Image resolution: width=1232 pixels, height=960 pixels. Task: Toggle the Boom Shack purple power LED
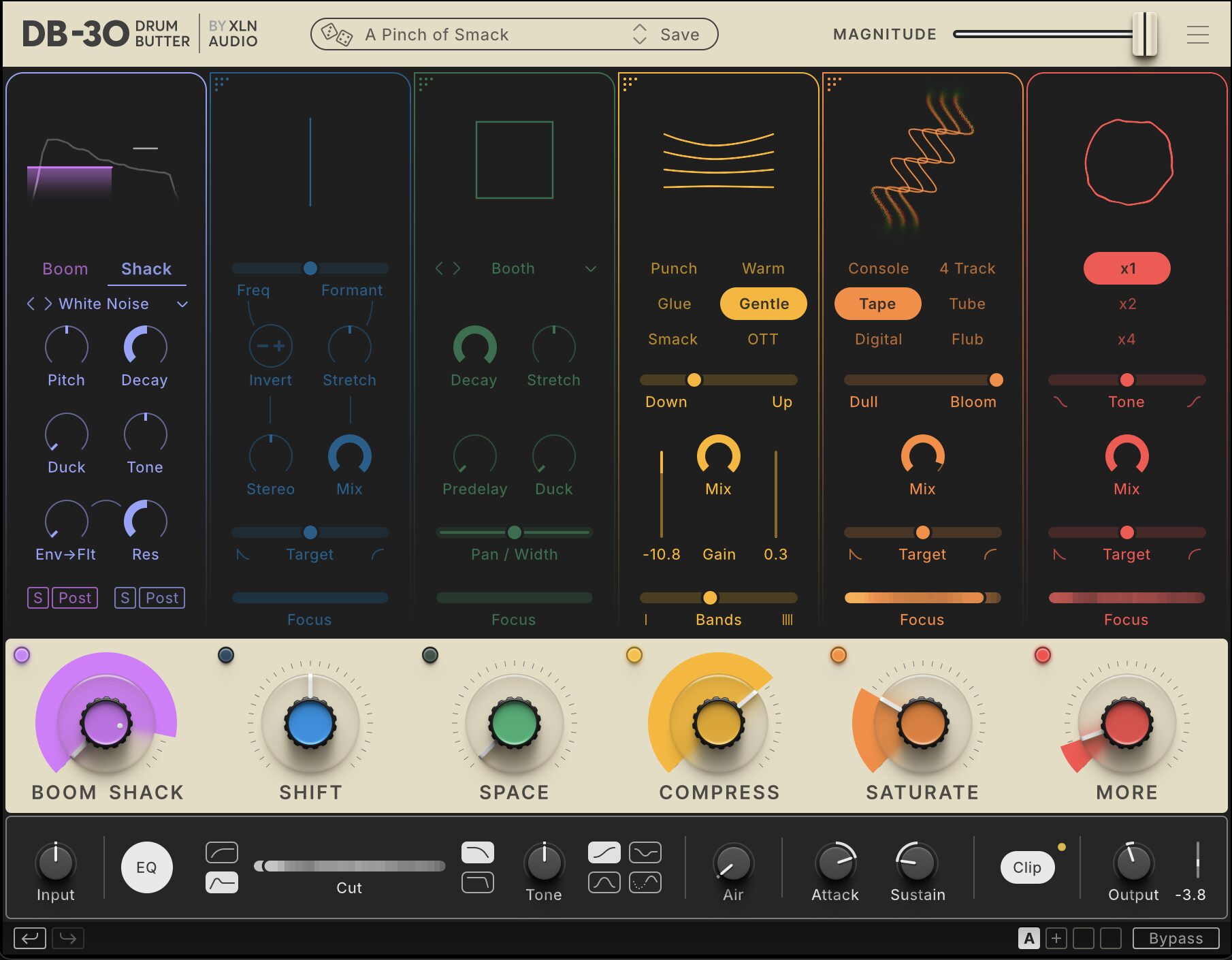(x=22, y=655)
